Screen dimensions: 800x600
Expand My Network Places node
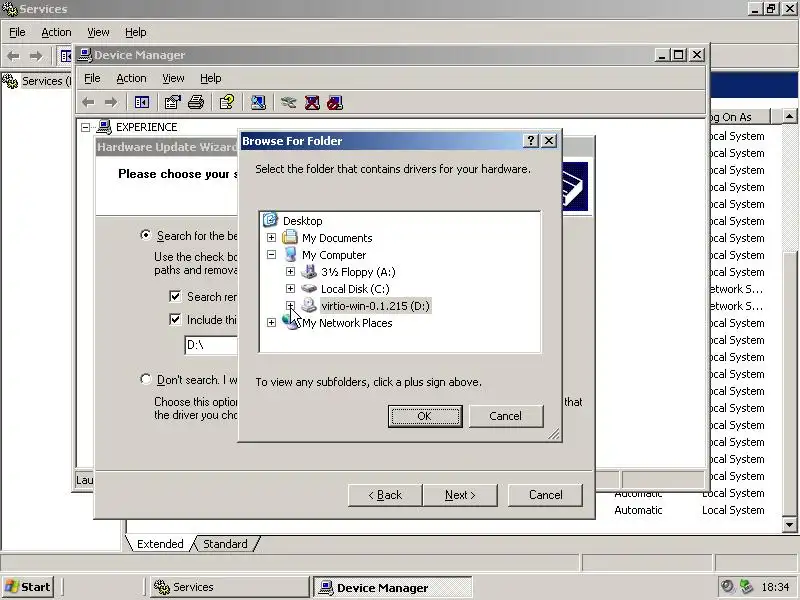pyautogui.click(x=271, y=322)
